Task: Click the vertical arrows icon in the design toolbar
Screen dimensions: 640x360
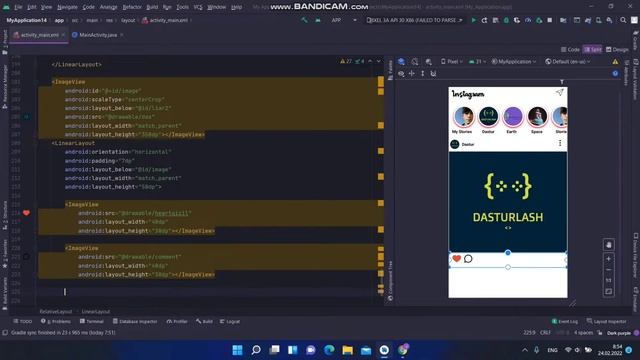Action: (x=422, y=73)
